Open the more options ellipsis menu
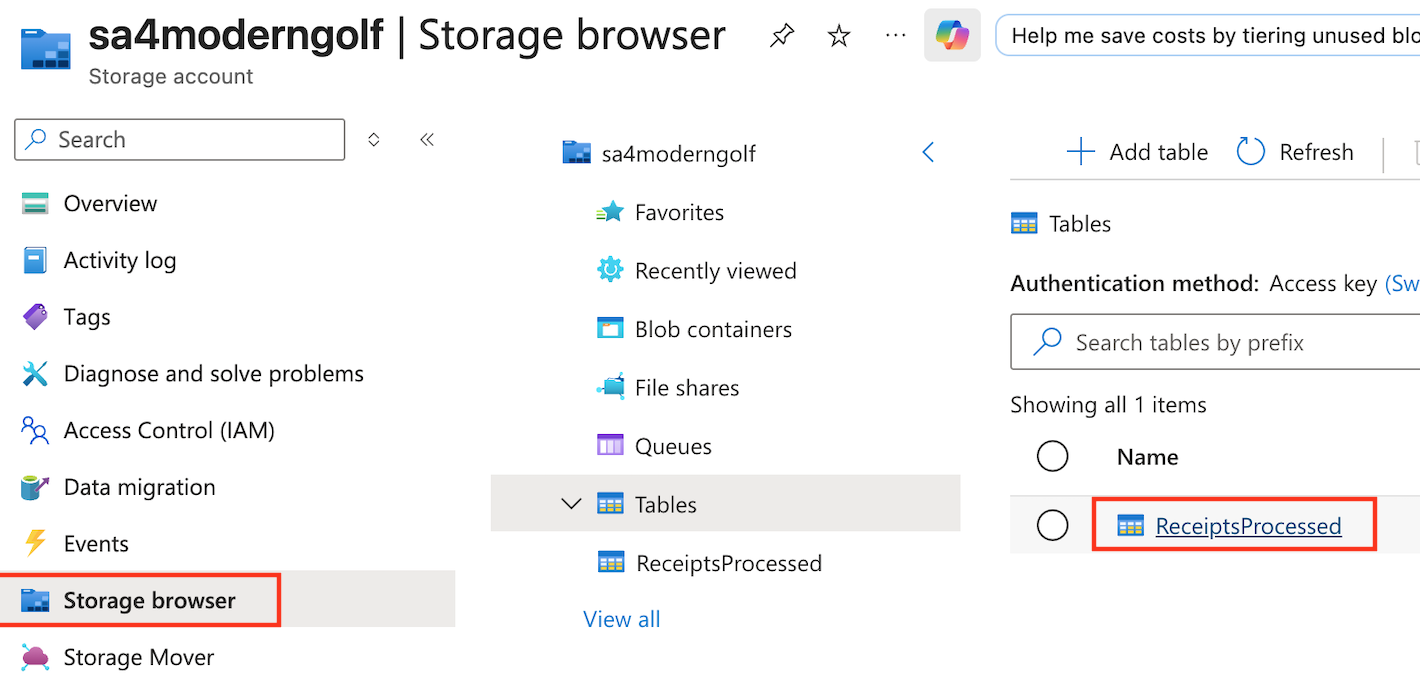 pos(895,37)
